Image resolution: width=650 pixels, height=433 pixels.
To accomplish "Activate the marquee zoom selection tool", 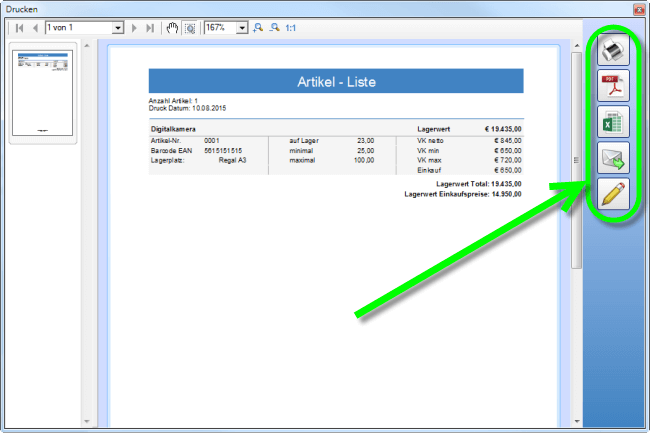I will (x=190, y=28).
